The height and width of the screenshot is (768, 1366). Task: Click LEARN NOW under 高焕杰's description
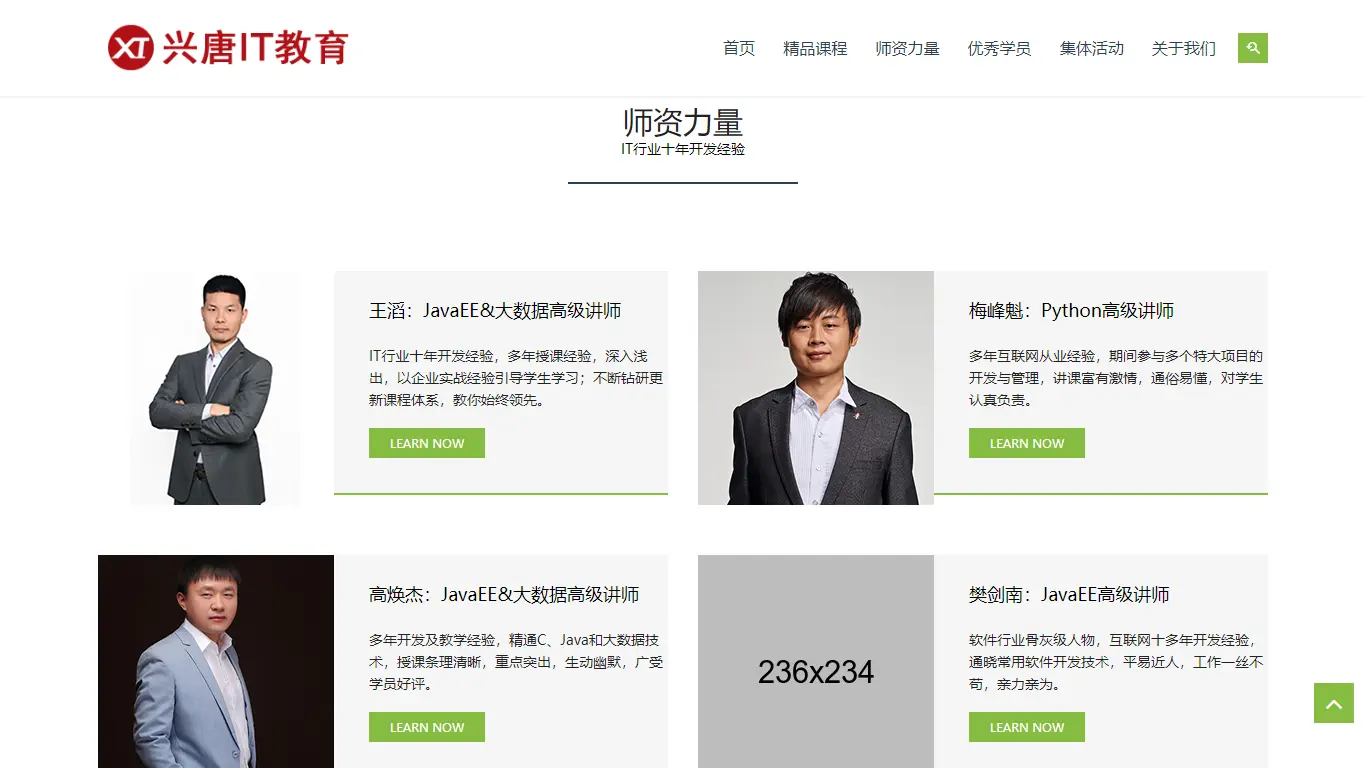coord(427,727)
